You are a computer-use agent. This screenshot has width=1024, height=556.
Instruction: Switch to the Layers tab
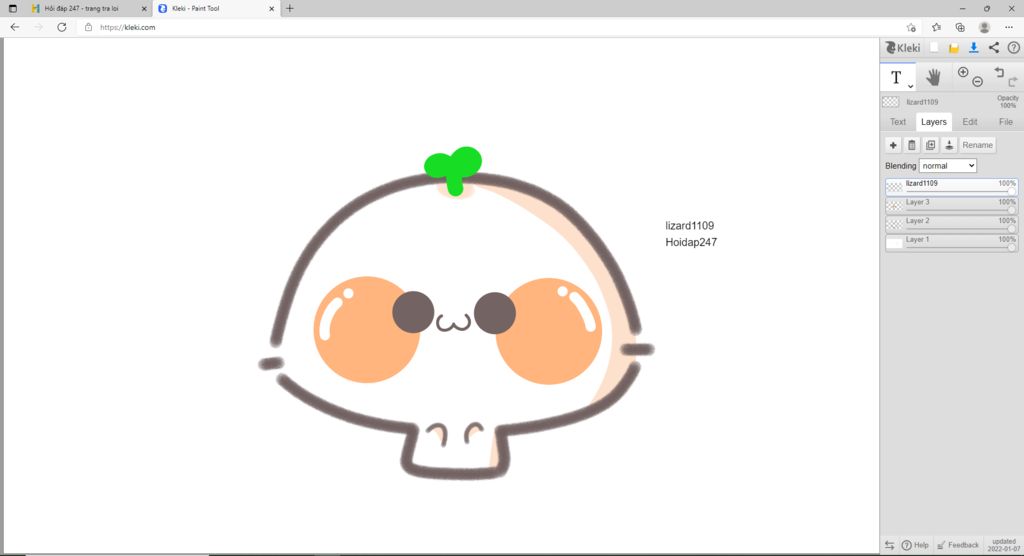click(x=933, y=122)
